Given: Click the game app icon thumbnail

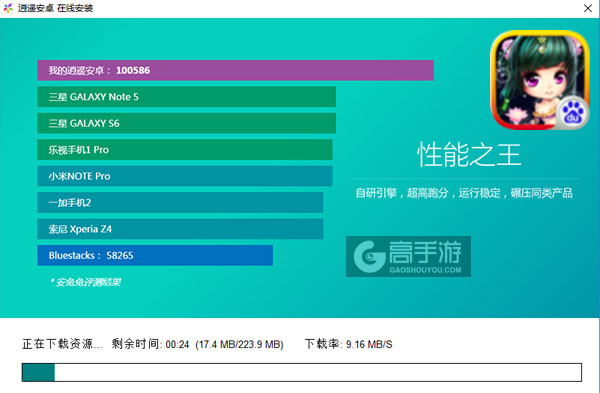Looking at the screenshot, I should (x=540, y=80).
